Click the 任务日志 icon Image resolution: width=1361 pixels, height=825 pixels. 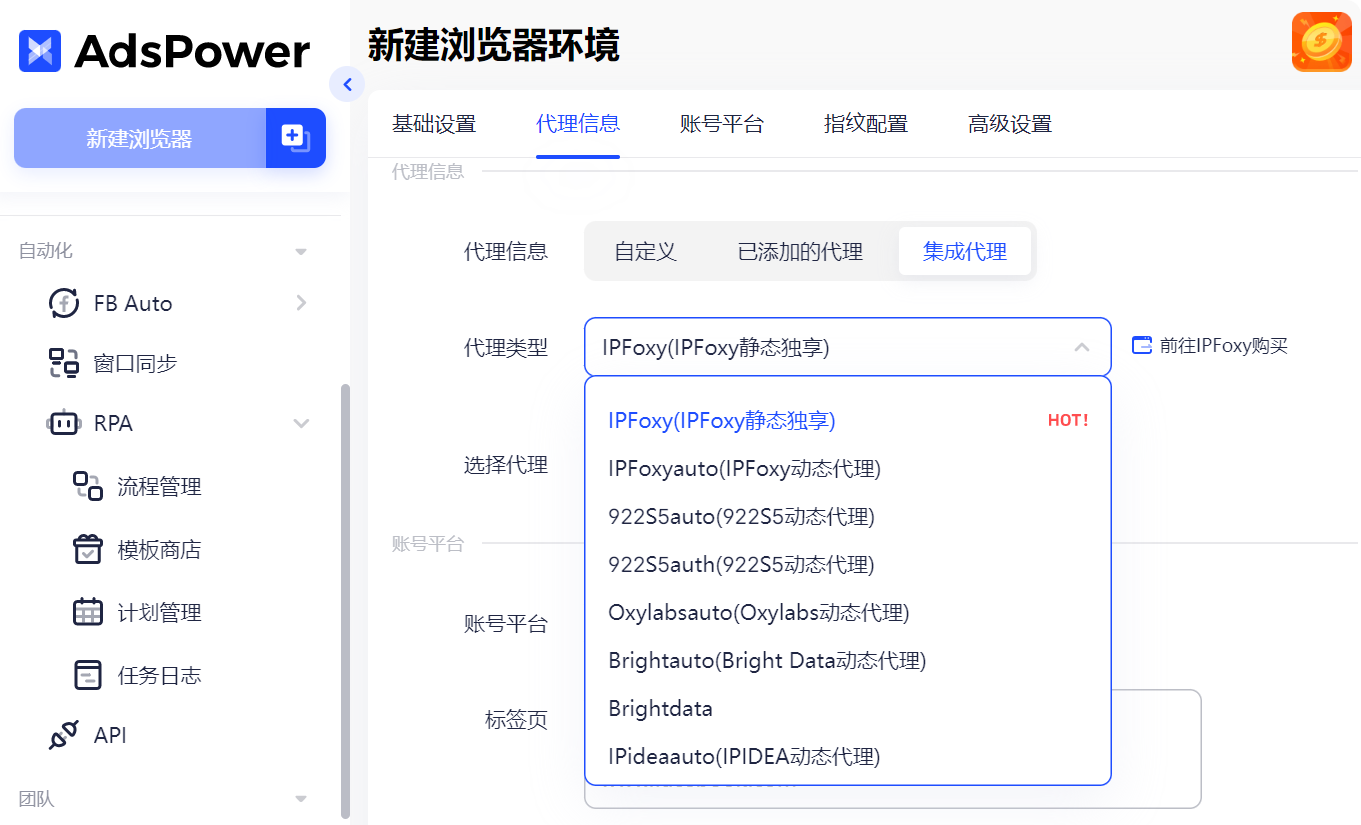[x=88, y=675]
